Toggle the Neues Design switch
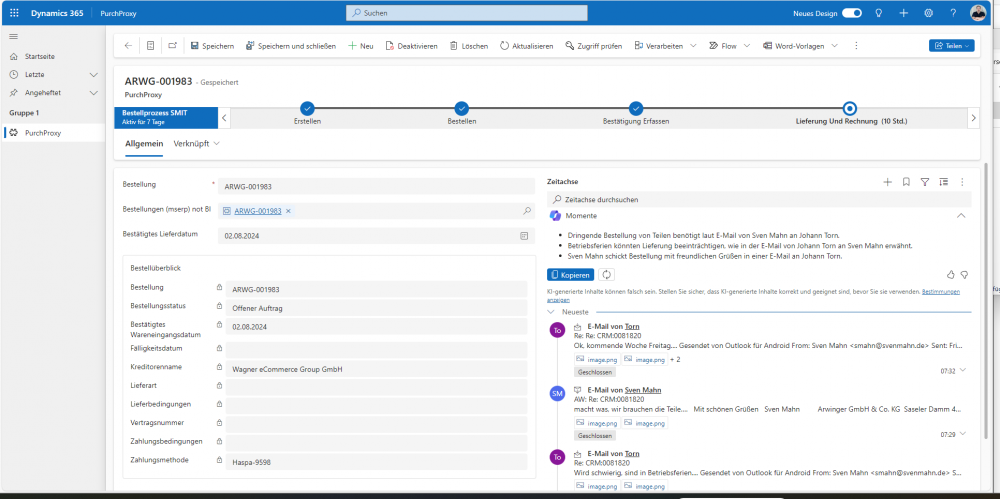Image resolution: width=1000 pixels, height=499 pixels. [x=851, y=12]
